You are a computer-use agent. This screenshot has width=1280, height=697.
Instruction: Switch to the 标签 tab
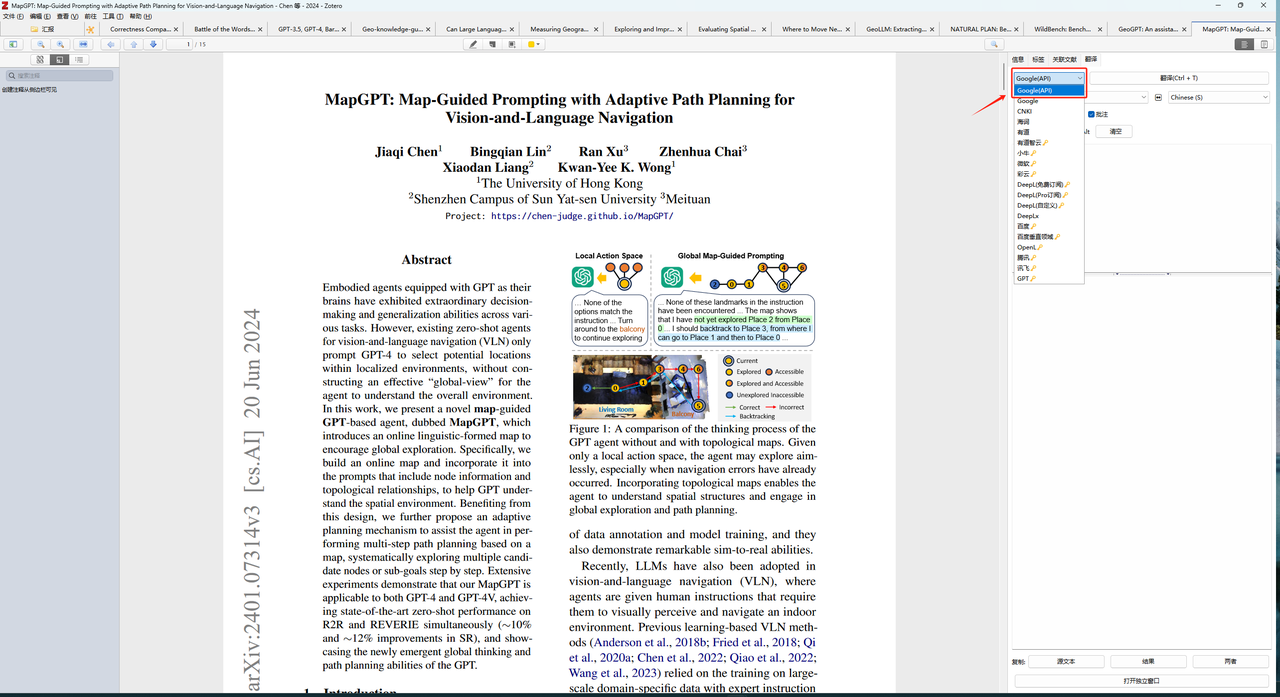1038,60
